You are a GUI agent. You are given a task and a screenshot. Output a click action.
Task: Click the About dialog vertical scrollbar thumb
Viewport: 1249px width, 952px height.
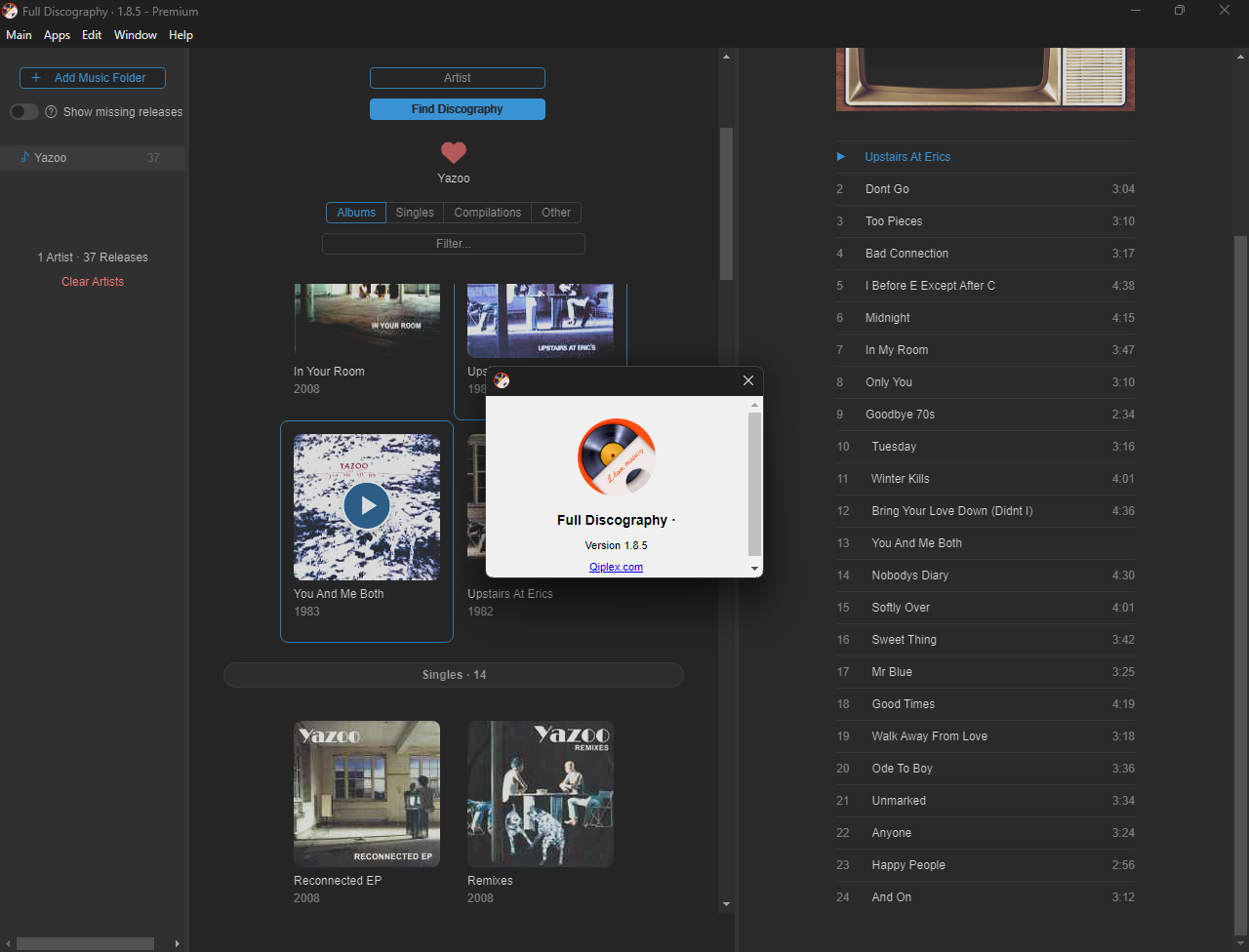coord(754,484)
